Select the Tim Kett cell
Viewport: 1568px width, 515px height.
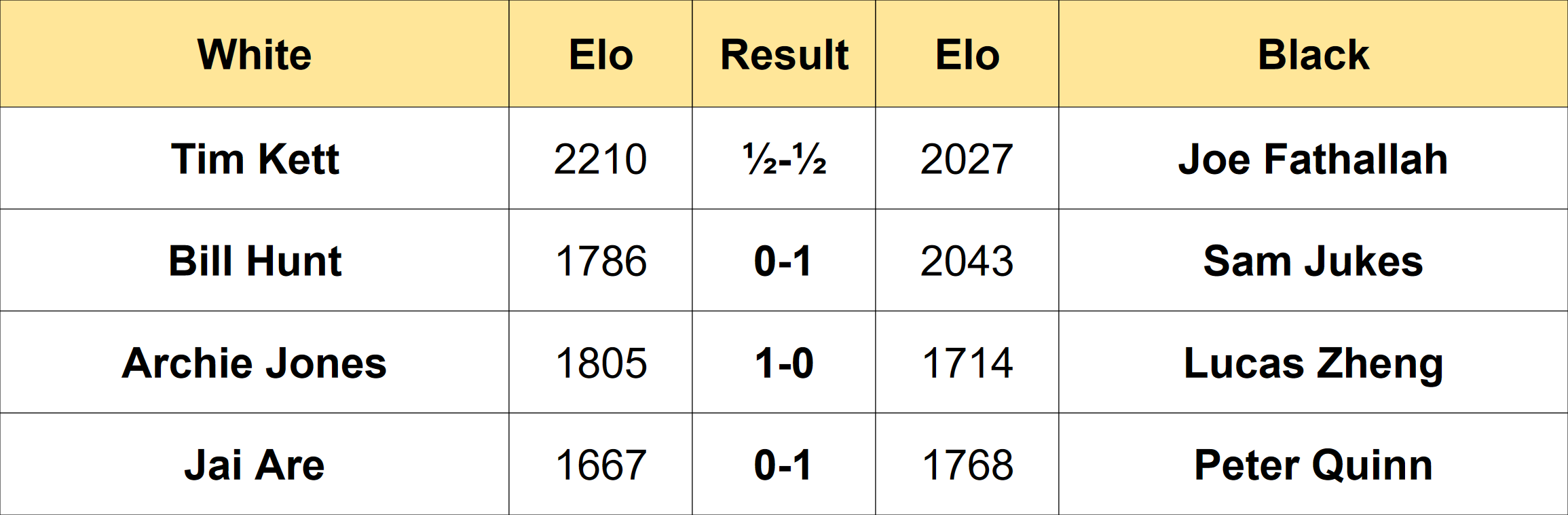[x=255, y=158]
